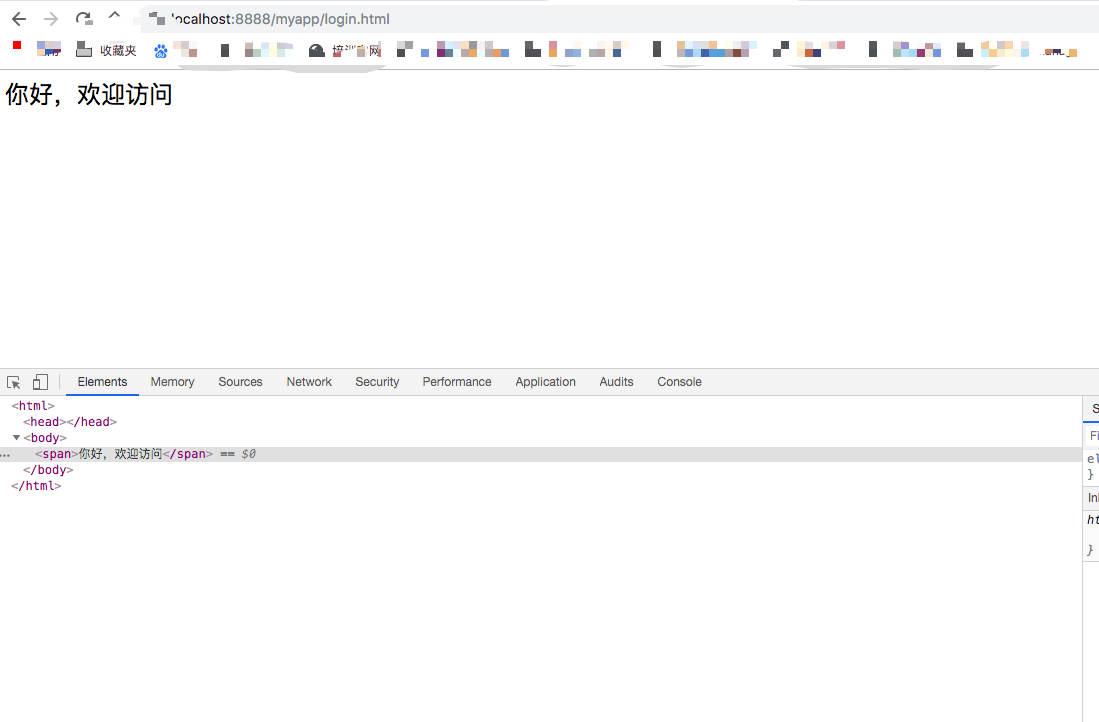1099x722 pixels.
Task: Click the address bar URL
Action: pyautogui.click(x=280, y=19)
